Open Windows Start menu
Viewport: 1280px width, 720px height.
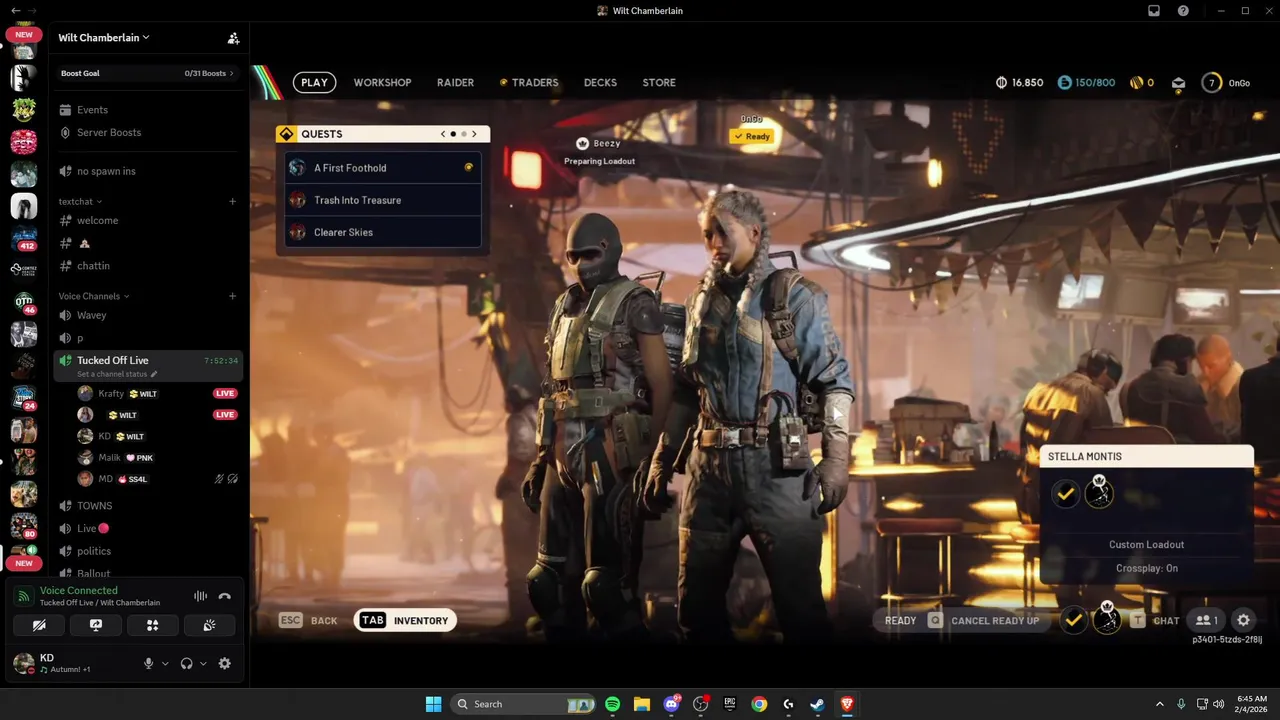(433, 704)
